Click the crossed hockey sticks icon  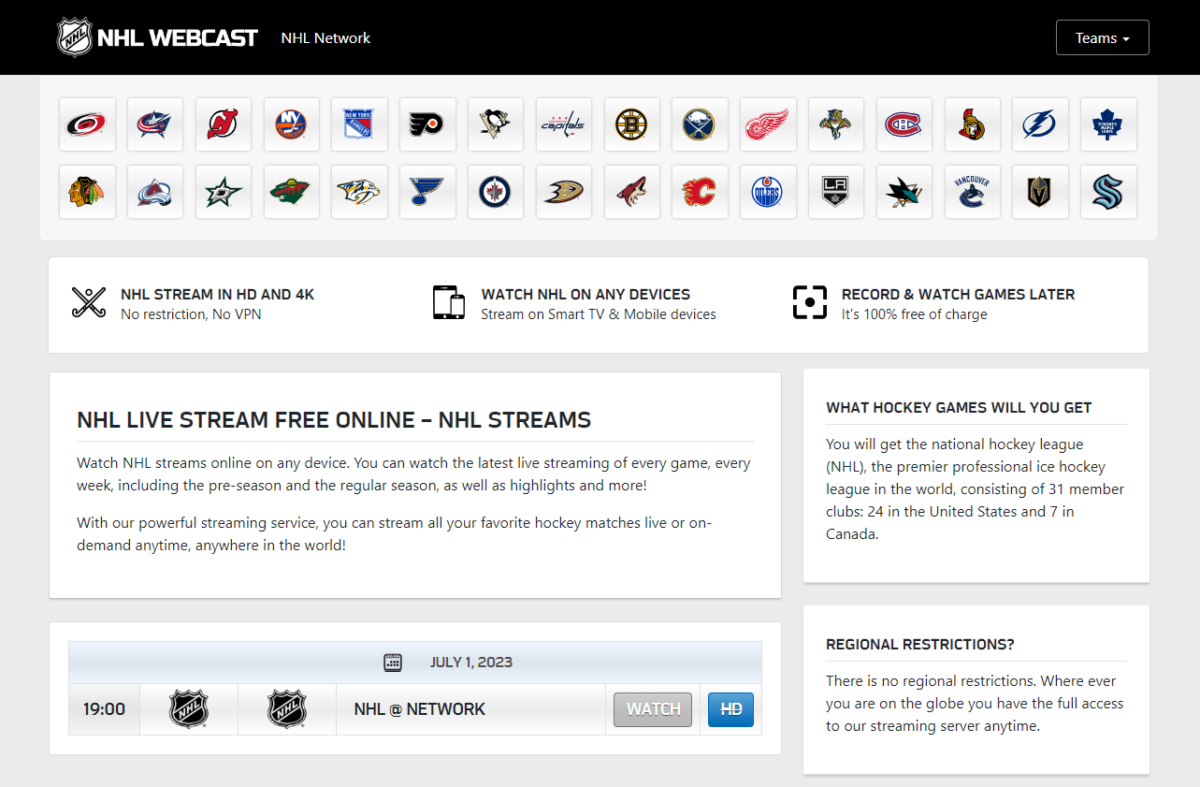(x=89, y=302)
